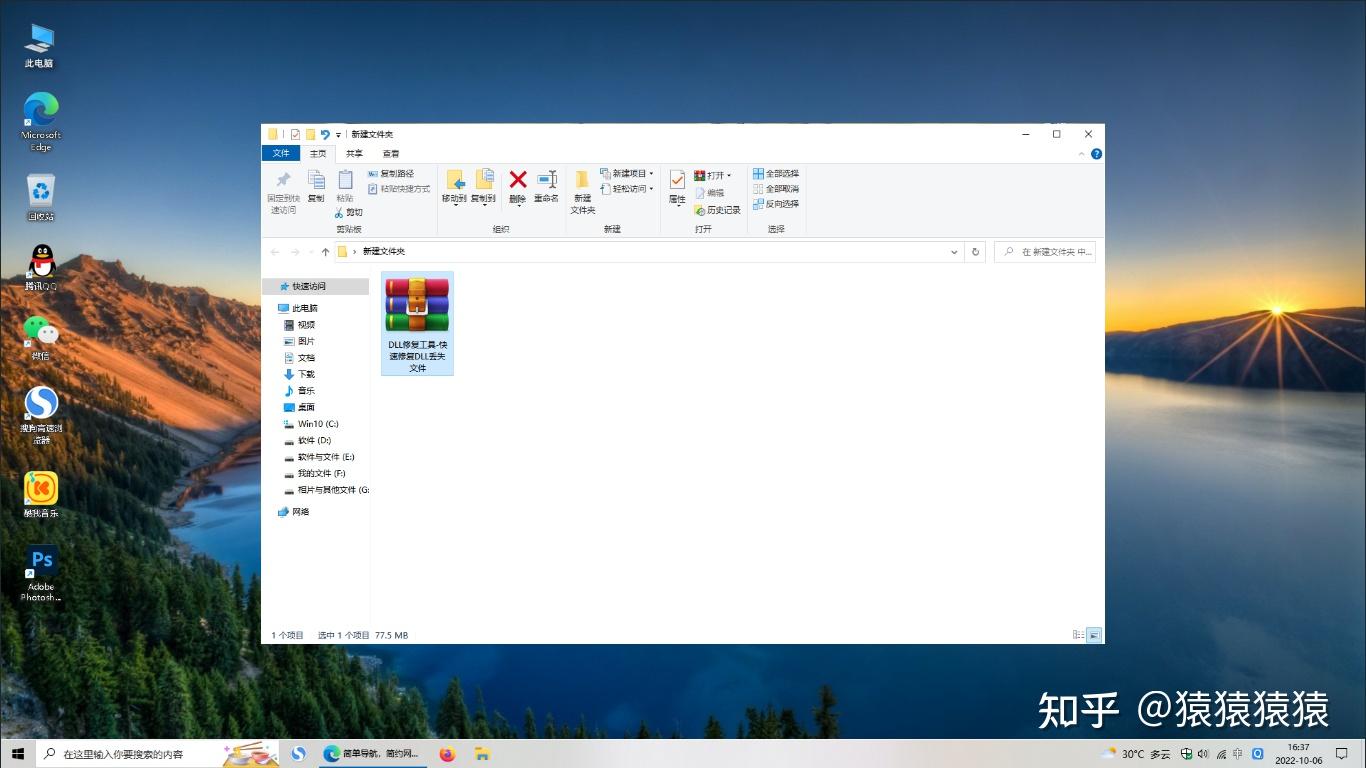
Task: Select 快速访问 in the navigation pane
Action: click(x=315, y=286)
